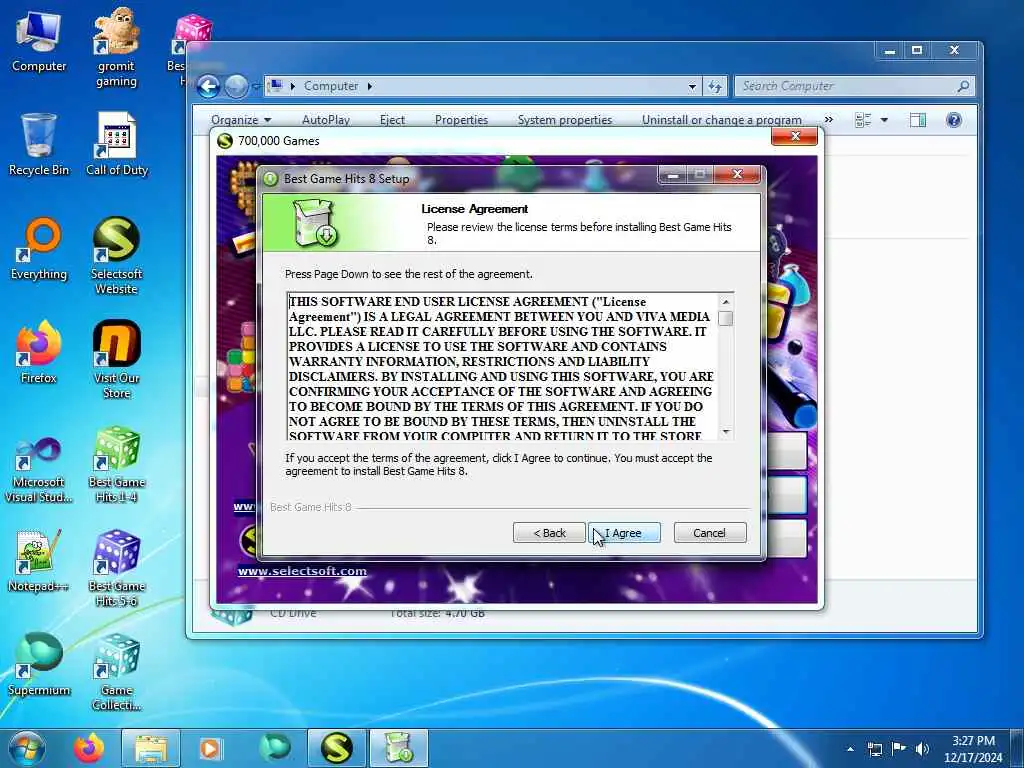
Task: Maximize the Explorer Computer window
Action: pyautogui.click(x=917, y=51)
